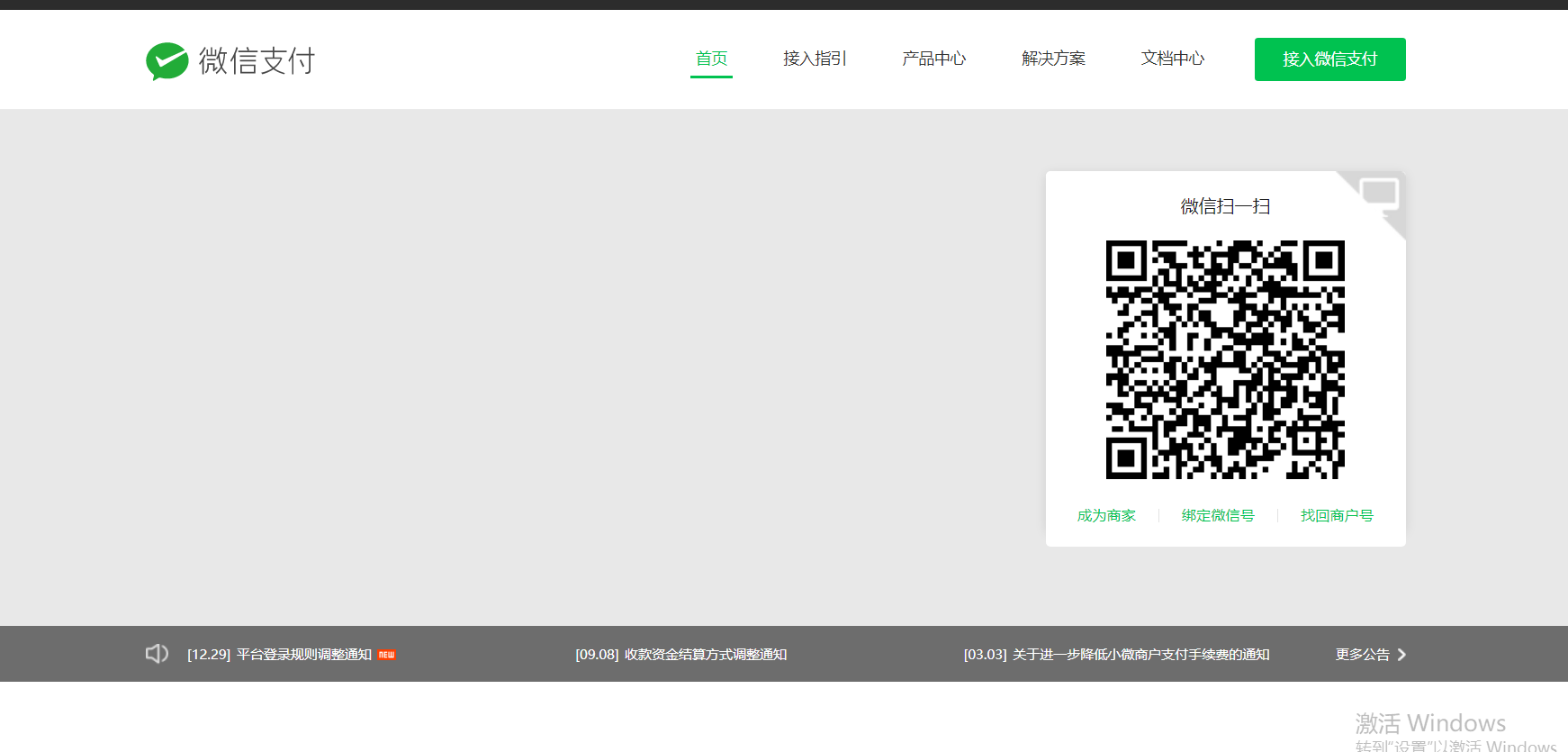The image size is (1568, 752).
Task: Click the 更多公告 link
Action: 1363,655
